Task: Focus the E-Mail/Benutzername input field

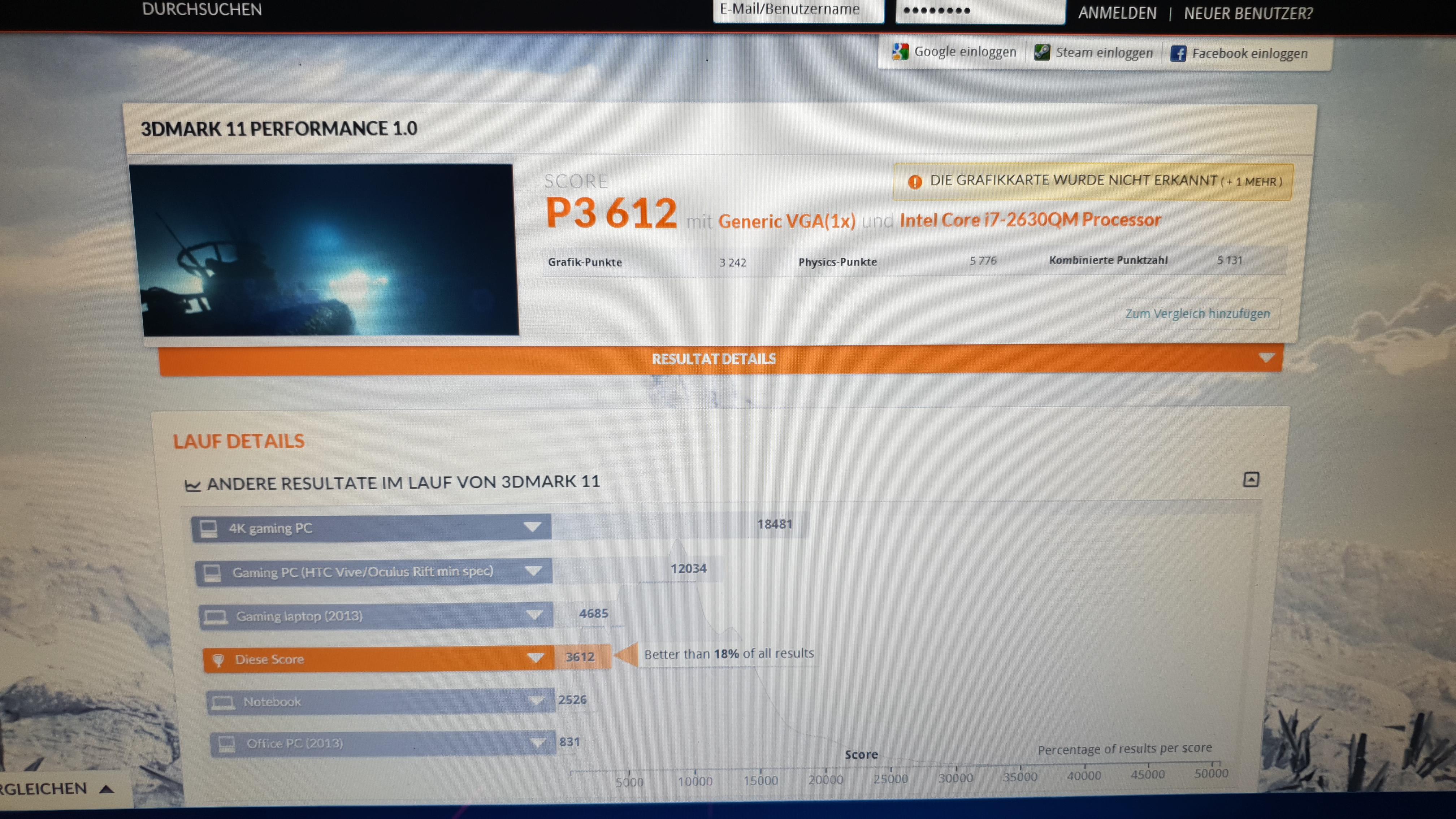Action: [x=798, y=10]
